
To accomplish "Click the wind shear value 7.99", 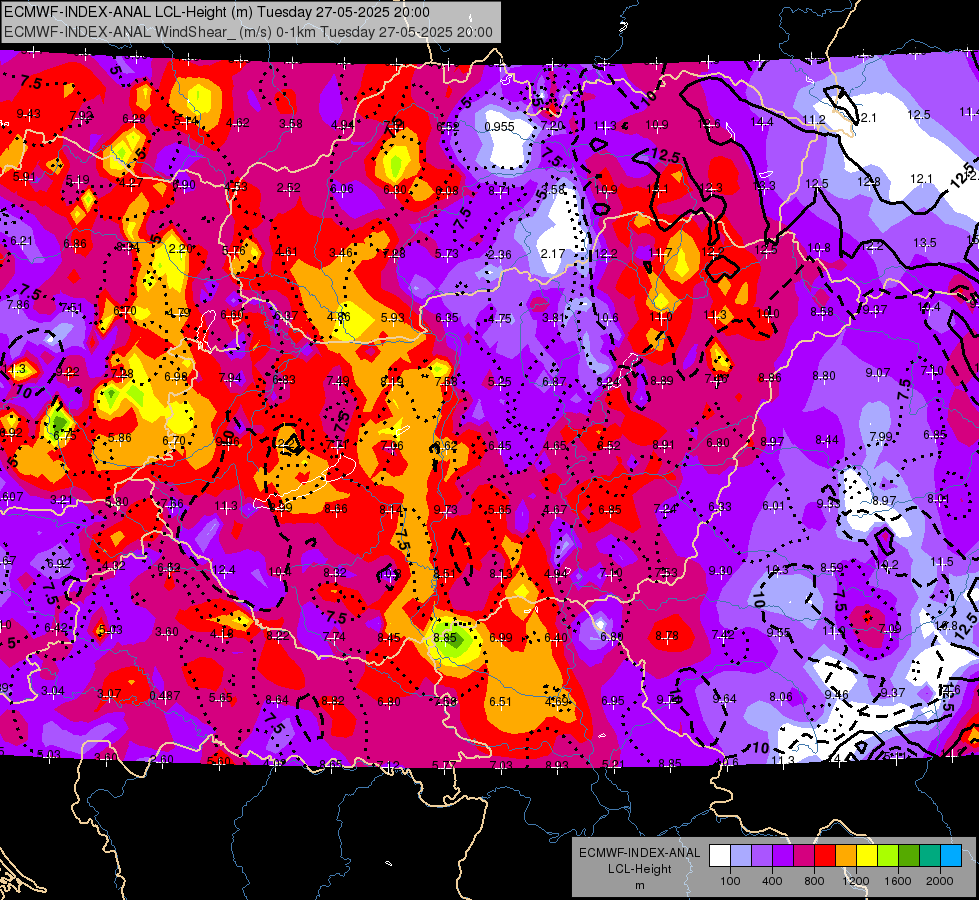I will point(880,437).
